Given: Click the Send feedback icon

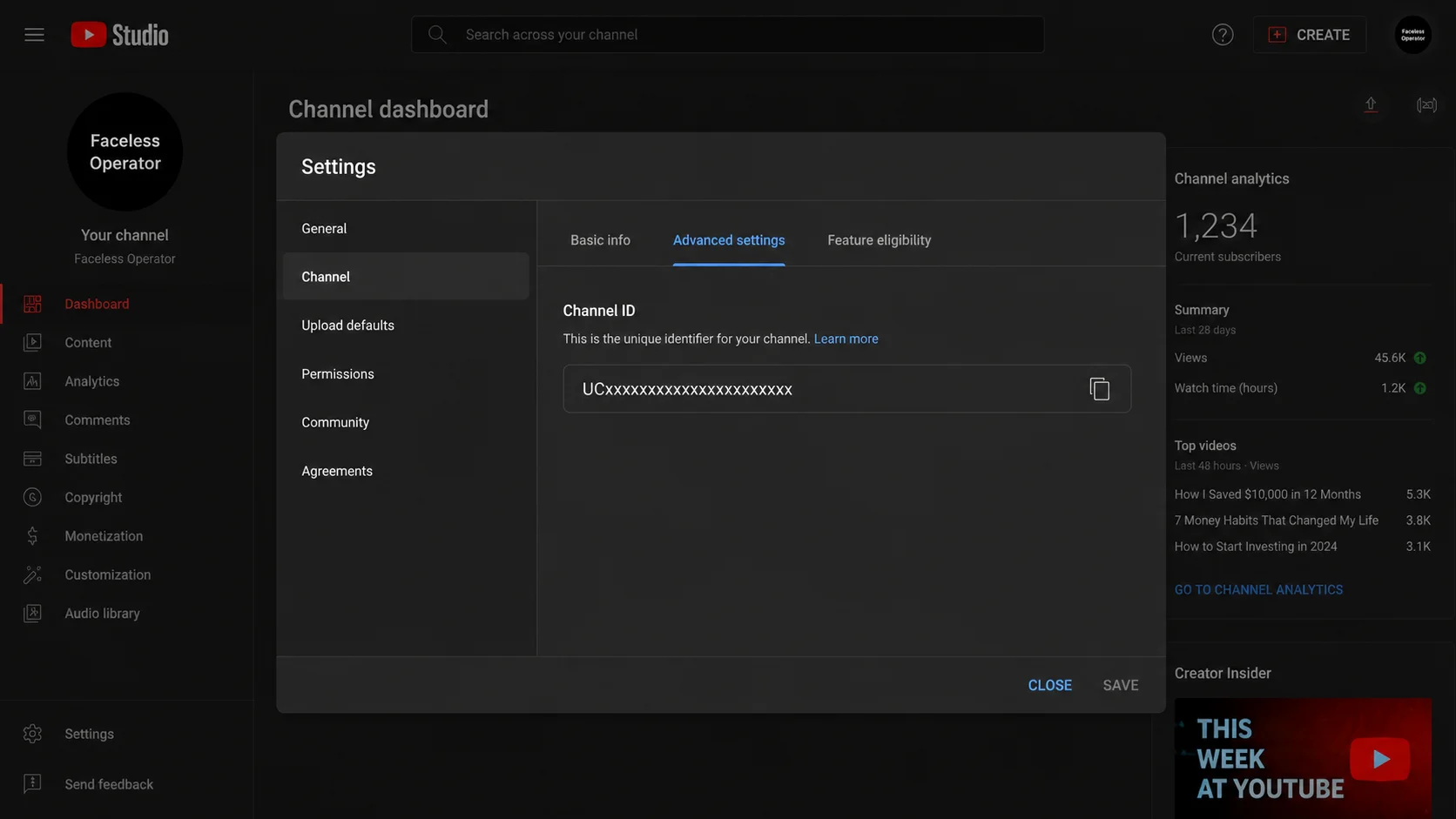Looking at the screenshot, I should click(x=32, y=784).
